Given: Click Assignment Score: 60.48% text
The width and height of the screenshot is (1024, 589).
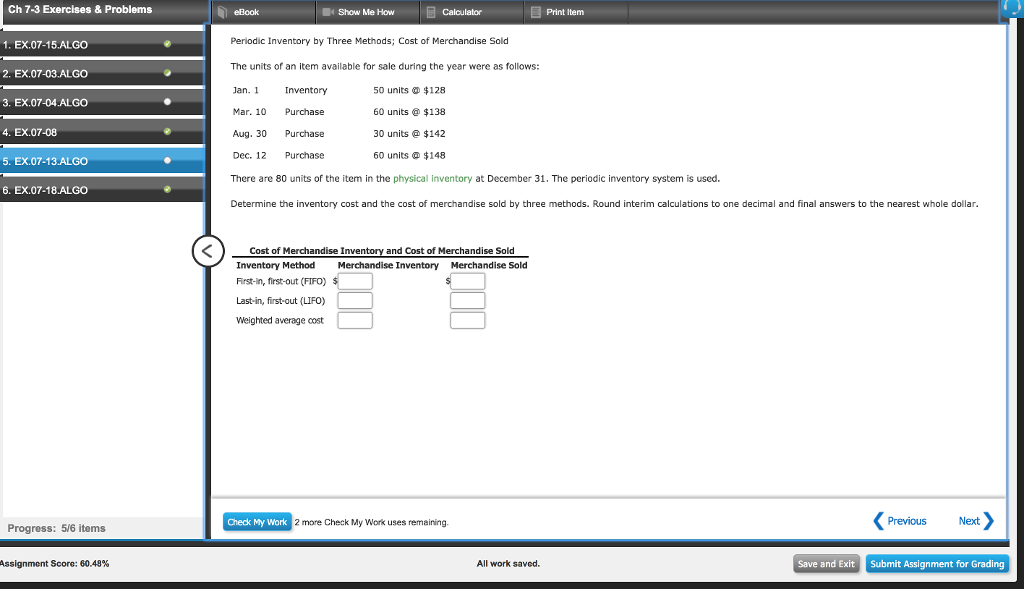Looking at the screenshot, I should (x=54, y=564).
